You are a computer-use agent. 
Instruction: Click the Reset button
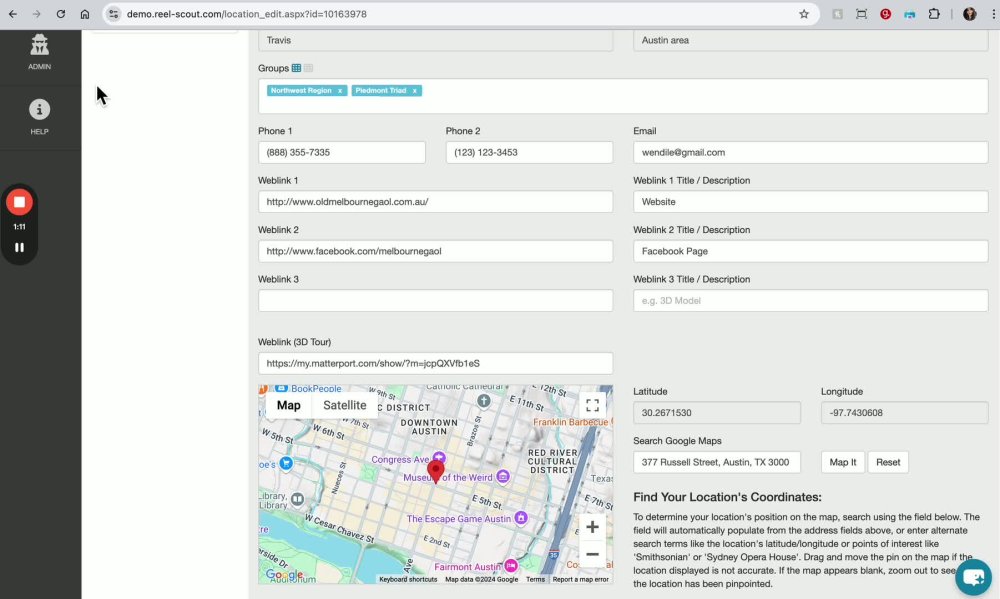point(888,462)
